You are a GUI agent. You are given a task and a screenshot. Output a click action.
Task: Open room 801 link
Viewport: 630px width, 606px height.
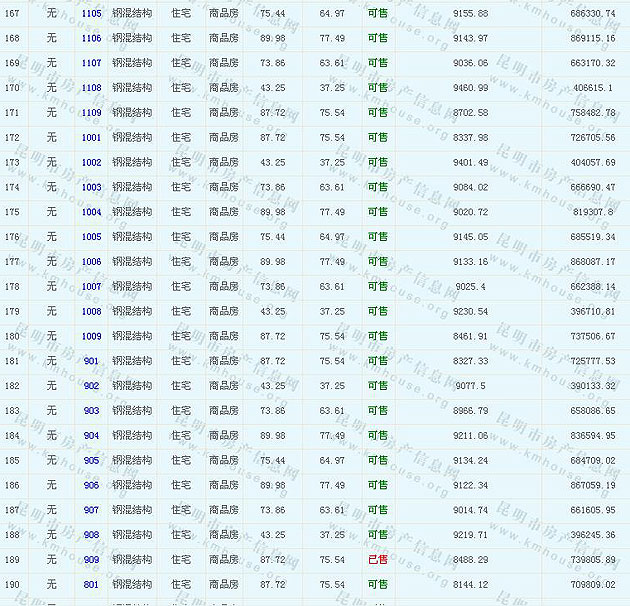[x=91, y=585]
